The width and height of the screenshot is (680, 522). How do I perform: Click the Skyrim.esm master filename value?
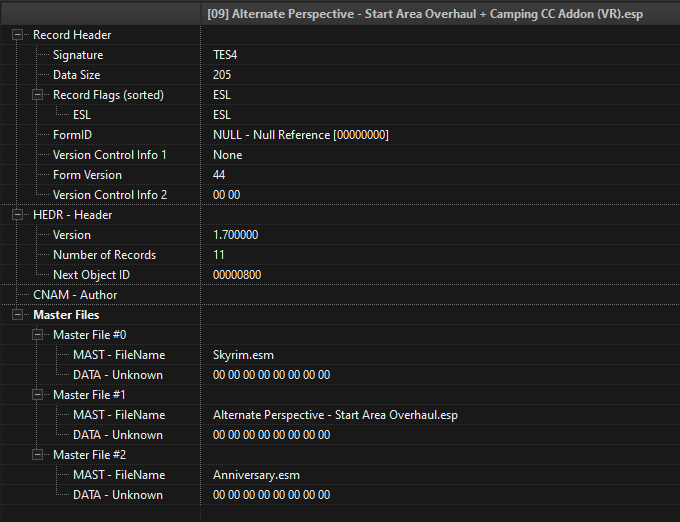pyautogui.click(x=243, y=355)
